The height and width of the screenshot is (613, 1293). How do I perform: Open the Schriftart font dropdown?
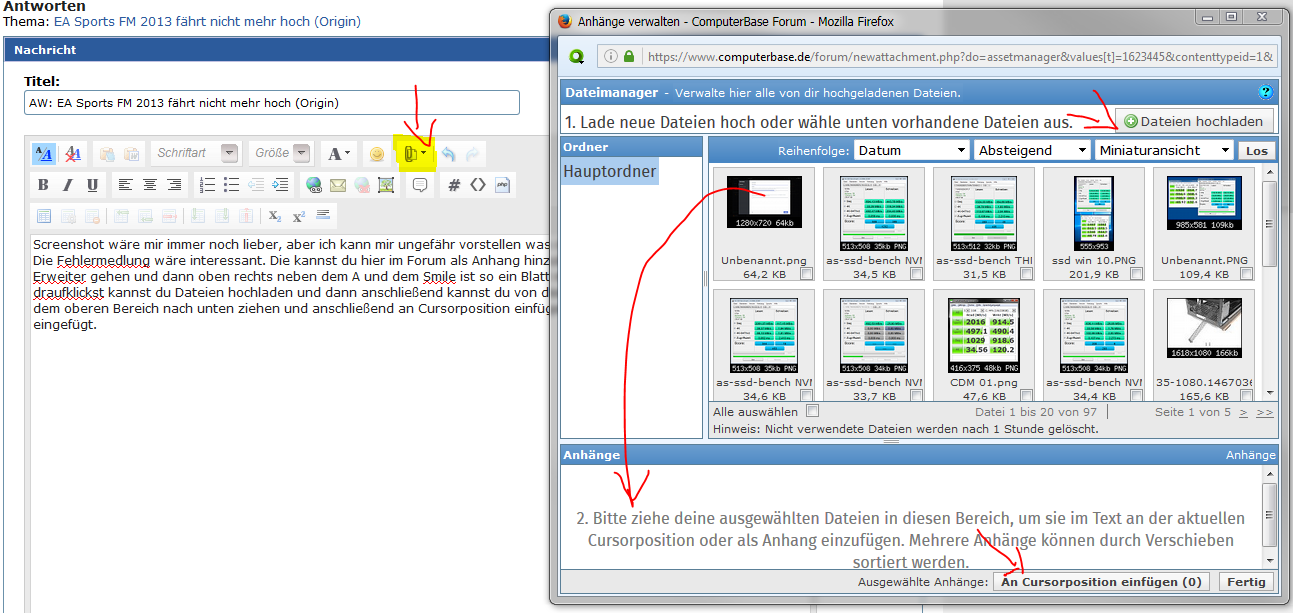tap(196, 153)
